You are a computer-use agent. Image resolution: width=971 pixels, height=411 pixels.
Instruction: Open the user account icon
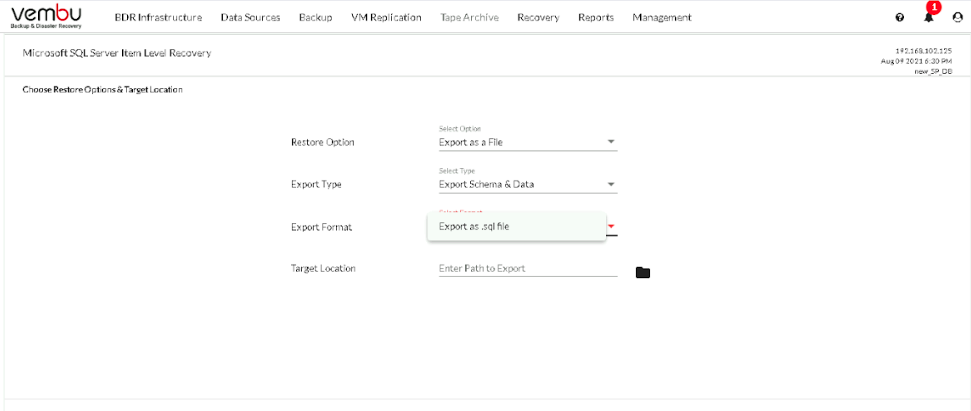click(x=957, y=17)
